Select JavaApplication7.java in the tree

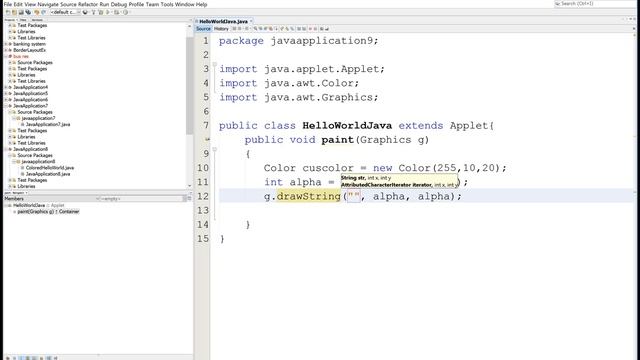click(x=48, y=124)
